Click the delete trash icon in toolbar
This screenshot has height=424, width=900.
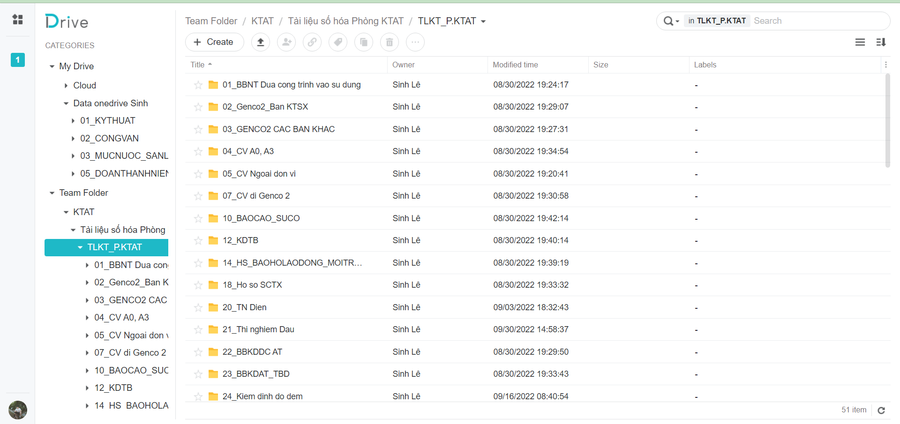point(390,42)
